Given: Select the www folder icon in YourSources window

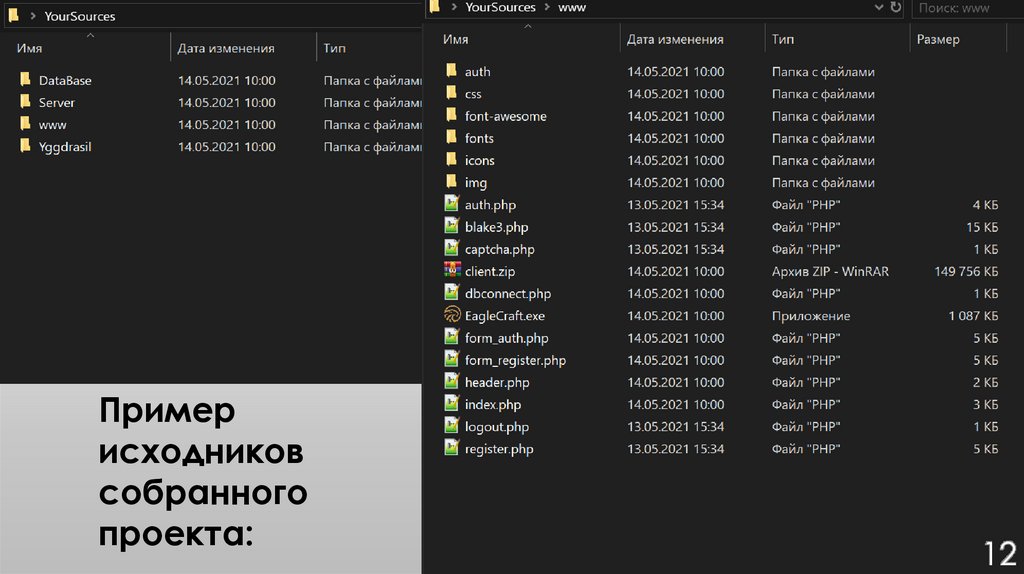Looking at the screenshot, I should pos(25,124).
